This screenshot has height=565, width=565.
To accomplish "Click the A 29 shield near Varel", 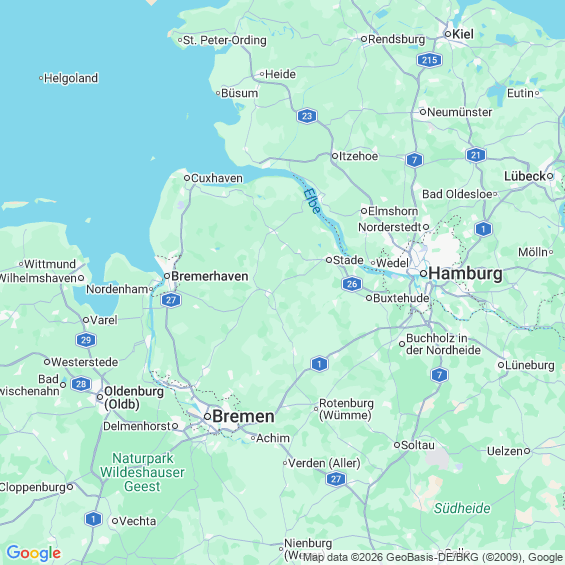I will [x=86, y=340].
